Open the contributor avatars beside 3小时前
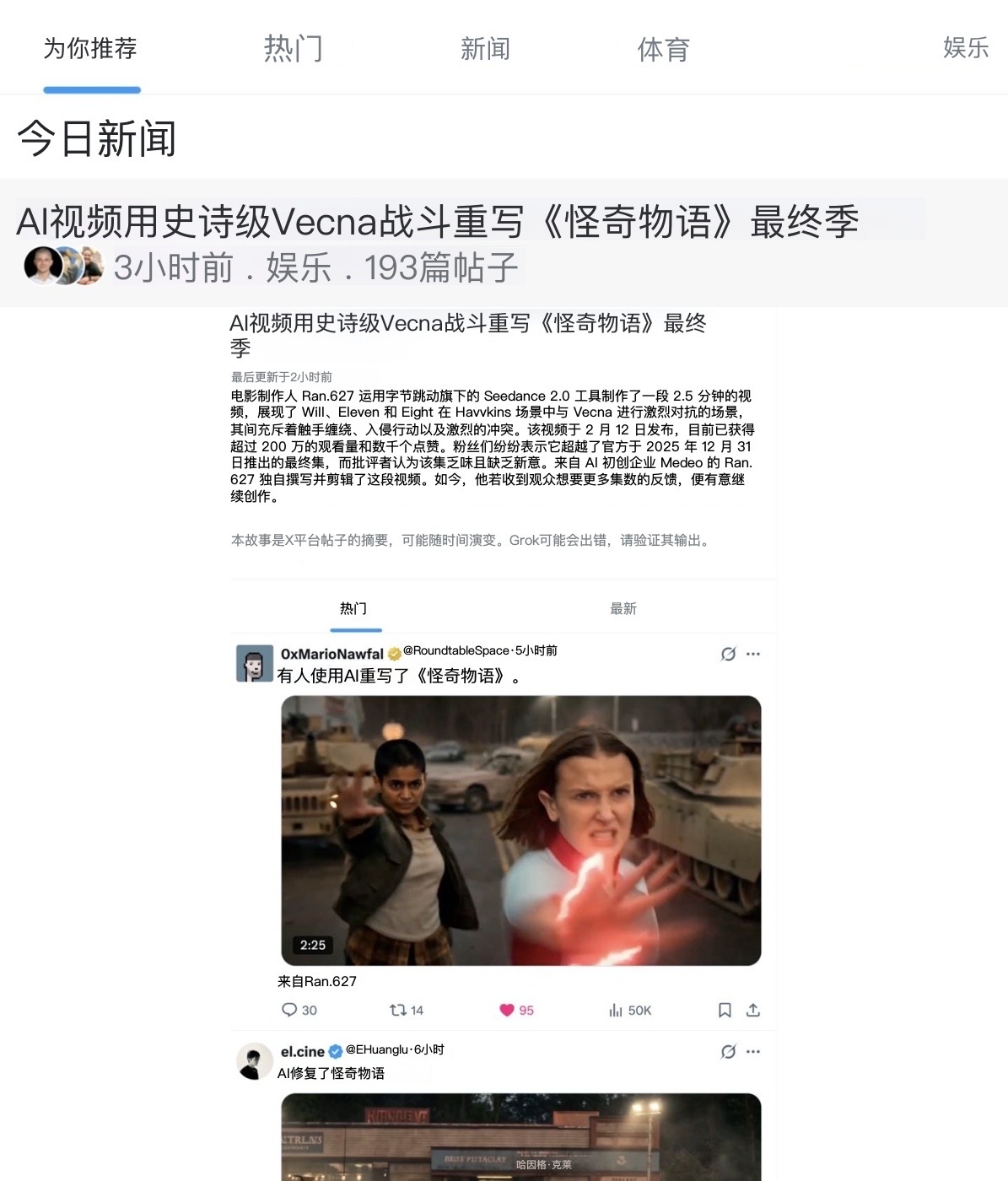Image resolution: width=1008 pixels, height=1181 pixels. [63, 266]
